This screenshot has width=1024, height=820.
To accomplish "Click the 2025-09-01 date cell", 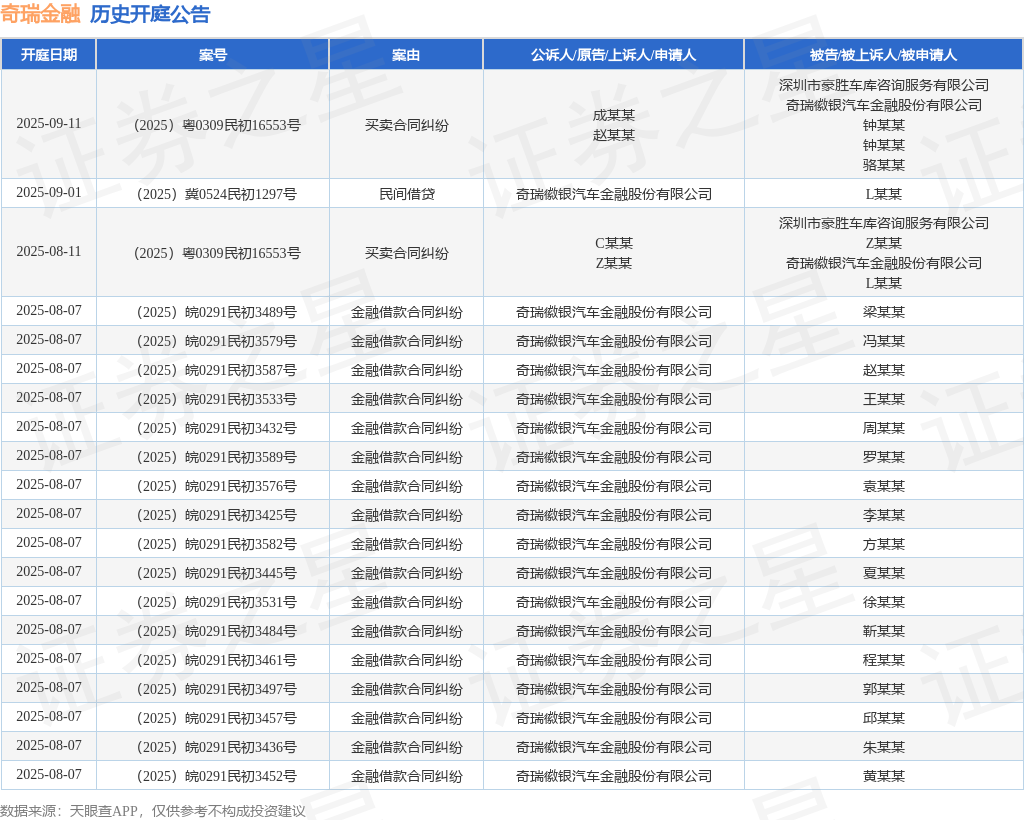I will point(48,192).
